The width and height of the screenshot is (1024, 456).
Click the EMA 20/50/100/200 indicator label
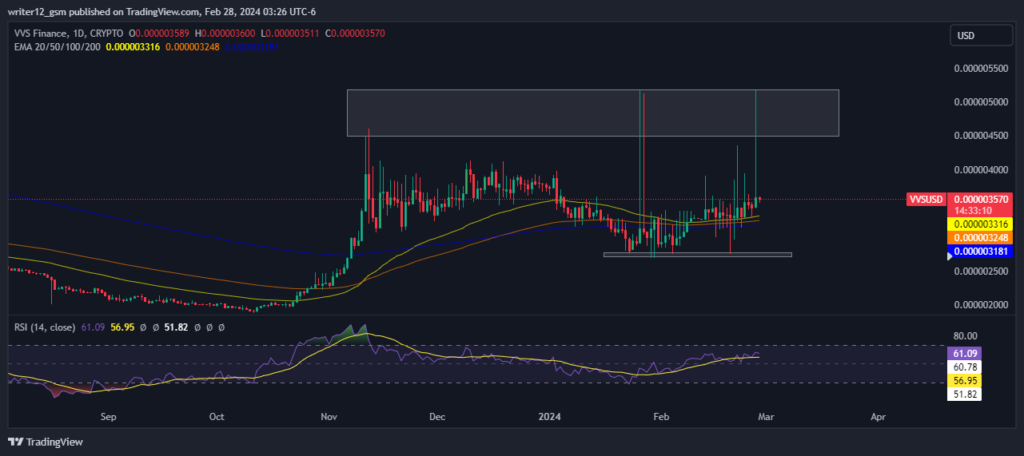click(x=55, y=47)
